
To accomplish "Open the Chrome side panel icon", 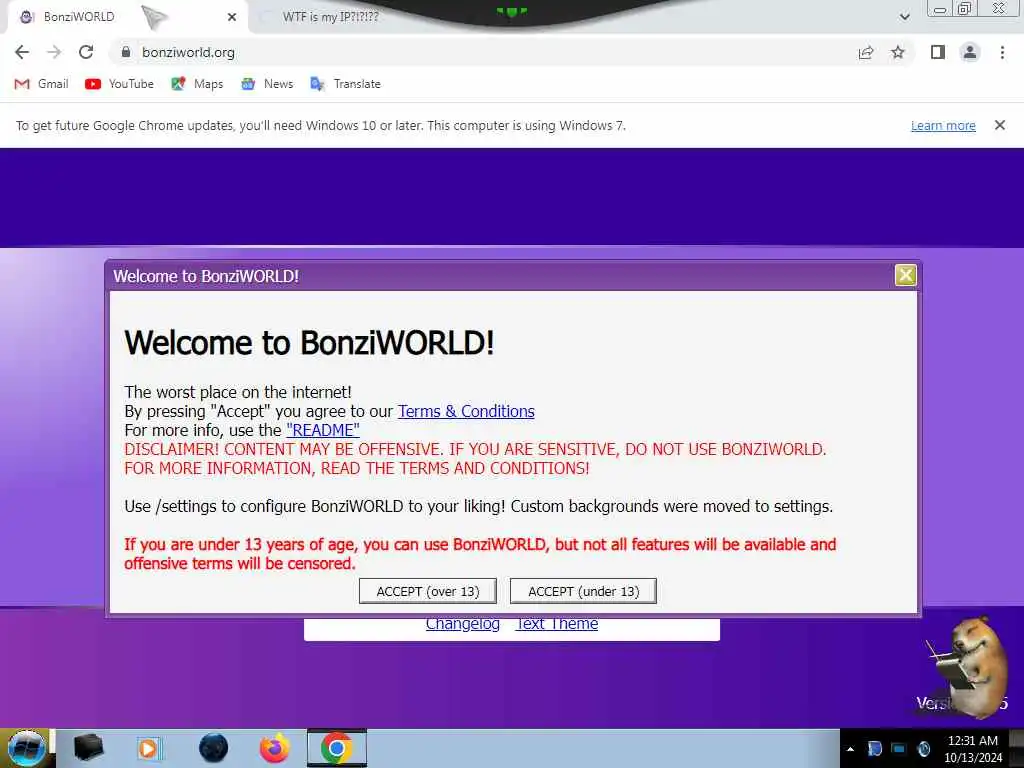I will pos(938,52).
